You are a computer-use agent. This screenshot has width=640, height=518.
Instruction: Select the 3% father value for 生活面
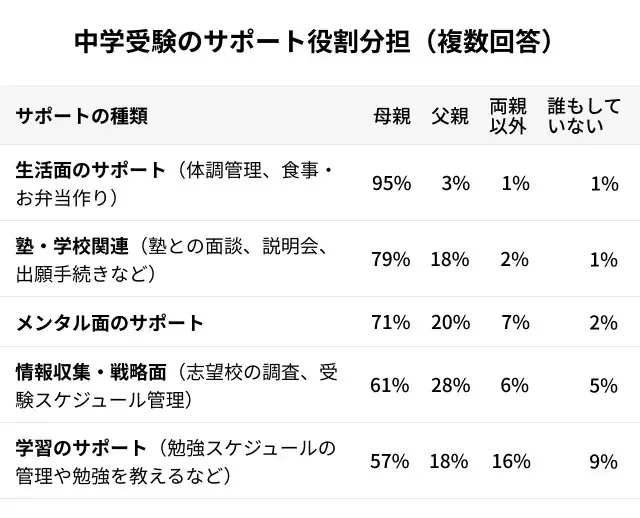point(455,184)
